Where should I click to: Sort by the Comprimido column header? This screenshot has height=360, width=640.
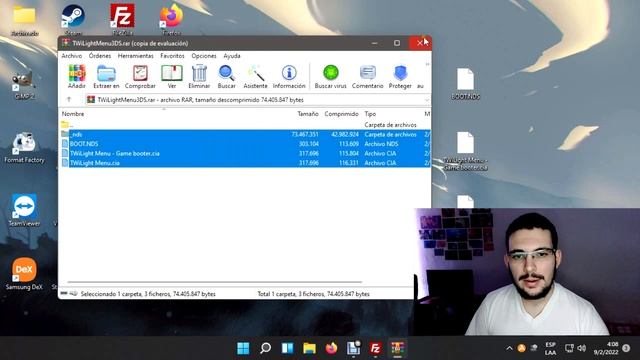tap(342, 114)
